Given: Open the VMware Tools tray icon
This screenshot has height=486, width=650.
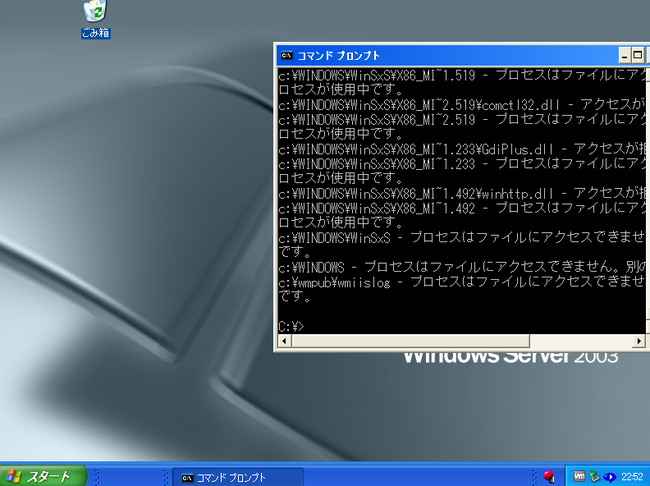Looking at the screenshot, I should click(579, 476).
